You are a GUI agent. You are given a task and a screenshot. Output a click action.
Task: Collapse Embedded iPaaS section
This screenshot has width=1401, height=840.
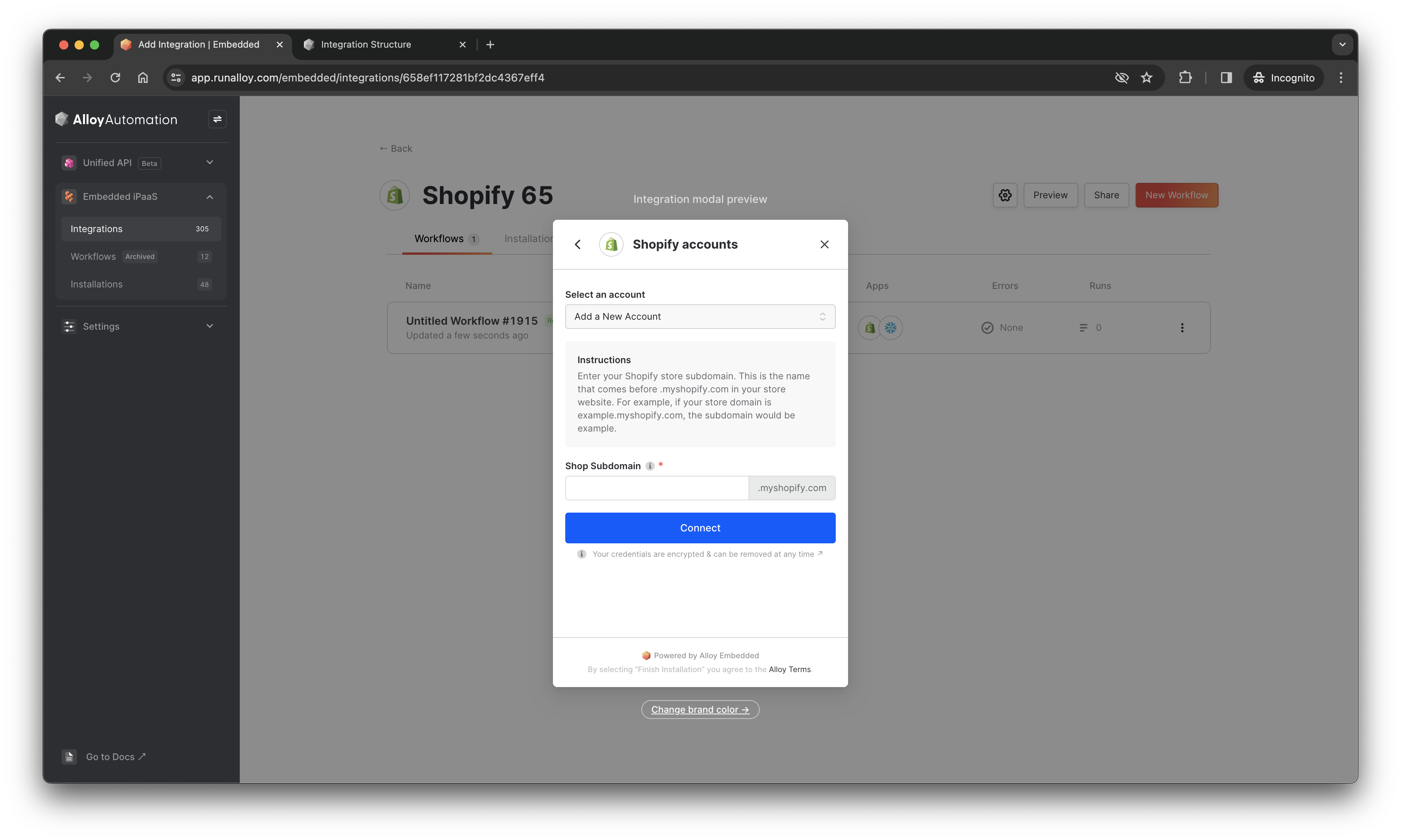tap(209, 196)
